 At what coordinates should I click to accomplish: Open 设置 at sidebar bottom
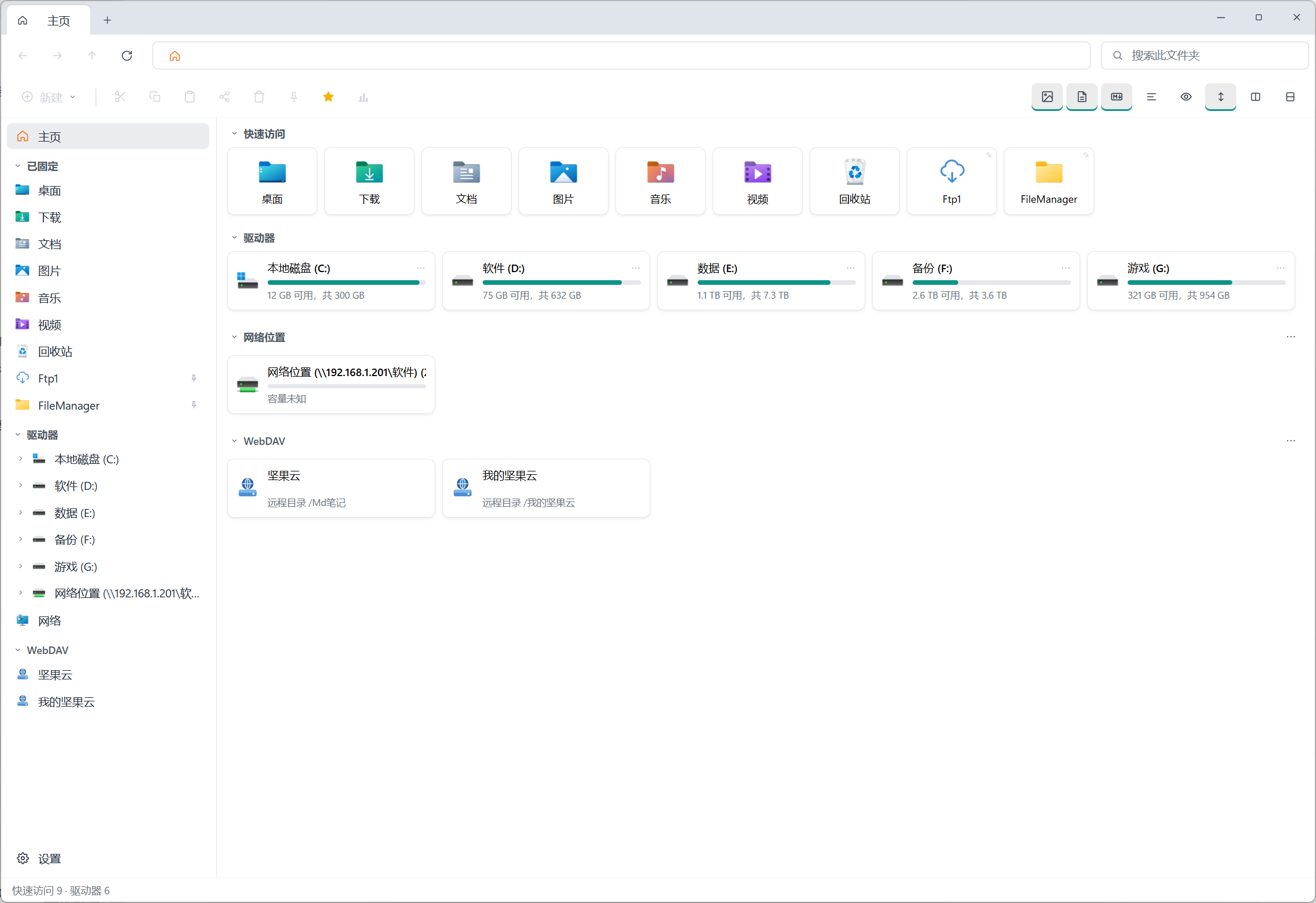108,859
